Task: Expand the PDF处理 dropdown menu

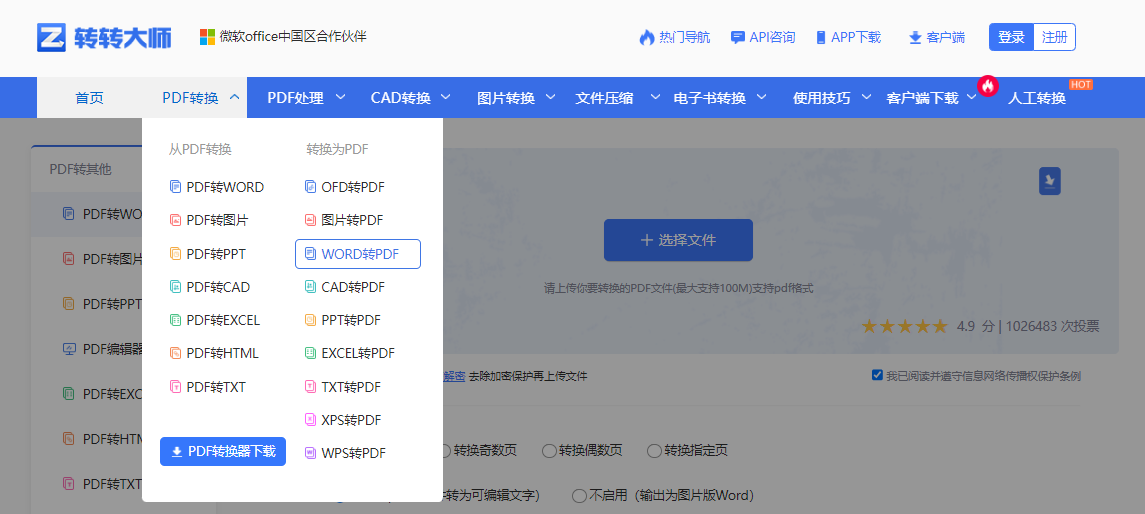Action: click(306, 98)
